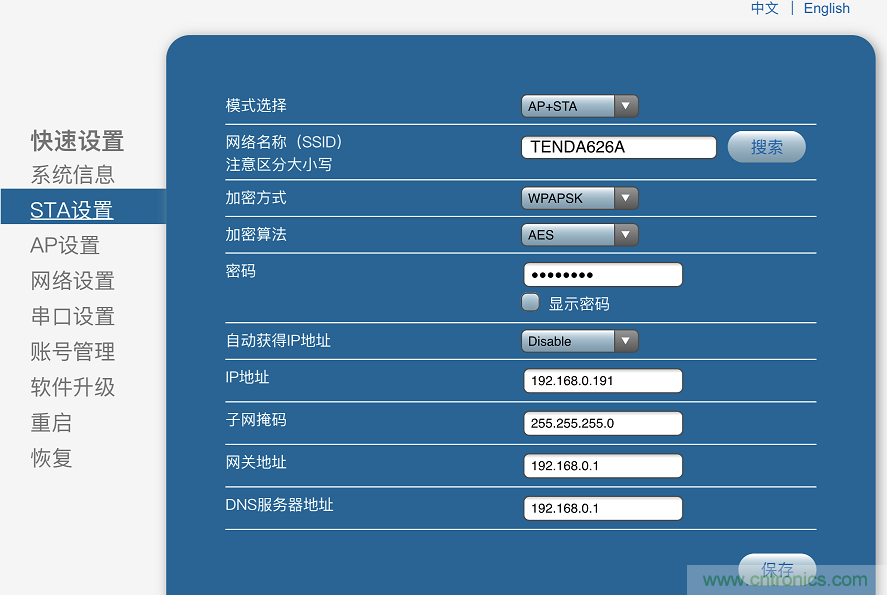Screen dimensions: 887x595
Task: Navigate to 网络设置
Action: [x=72, y=281]
